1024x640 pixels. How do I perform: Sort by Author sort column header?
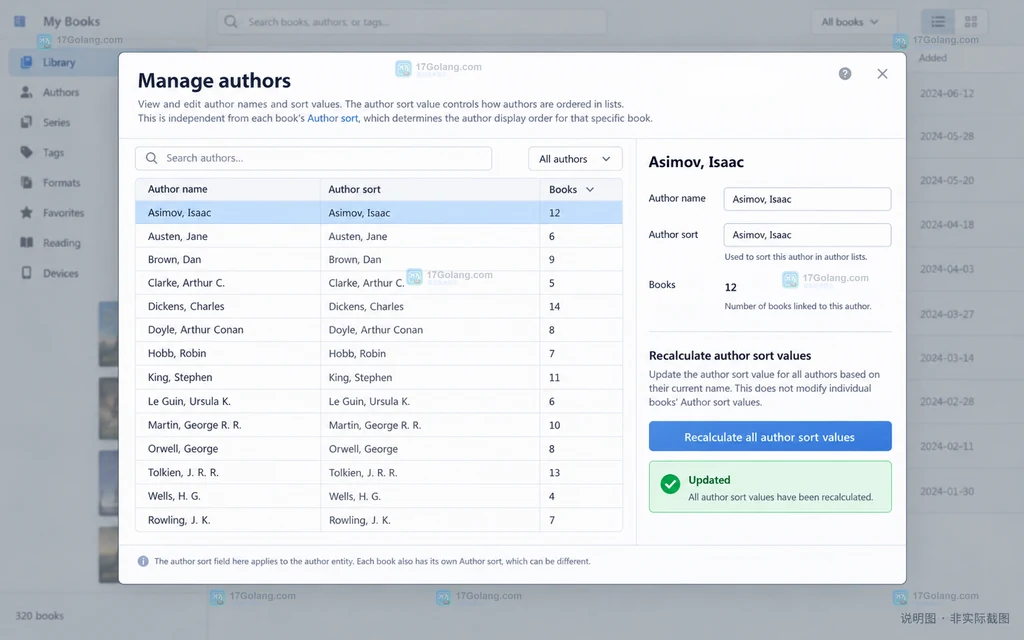[354, 189]
